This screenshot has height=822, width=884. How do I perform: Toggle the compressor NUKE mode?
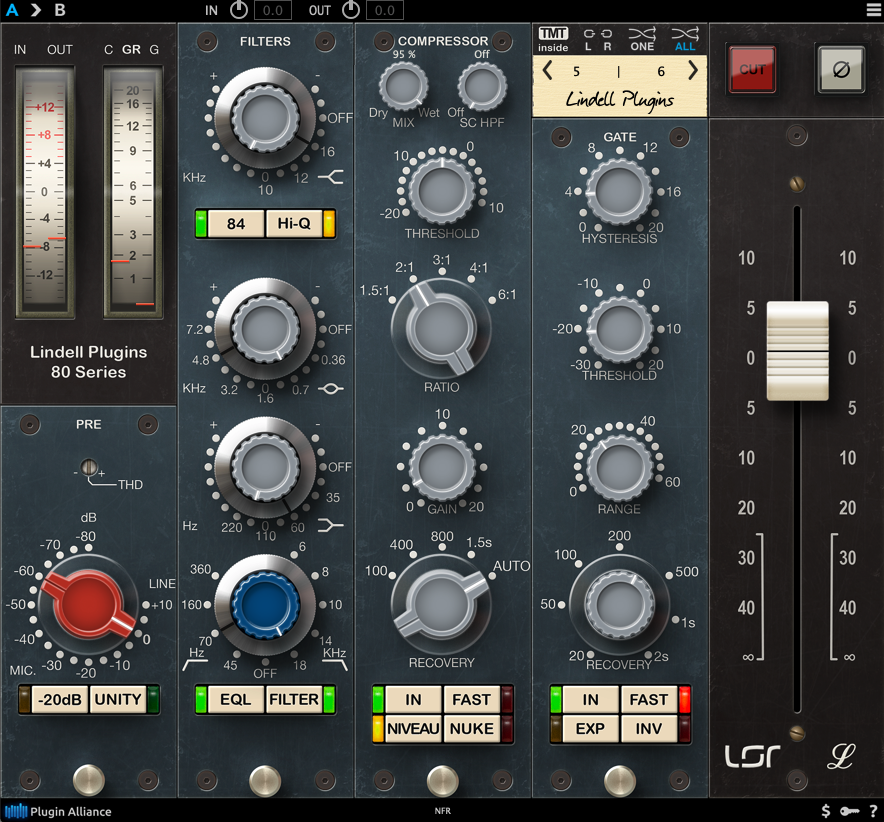[x=471, y=728]
